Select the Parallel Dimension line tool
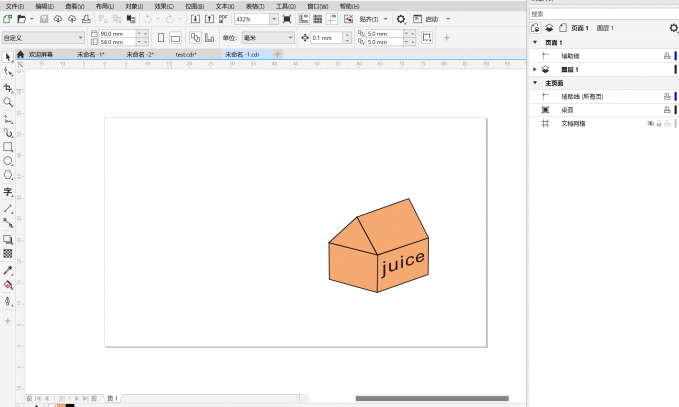 8,209
